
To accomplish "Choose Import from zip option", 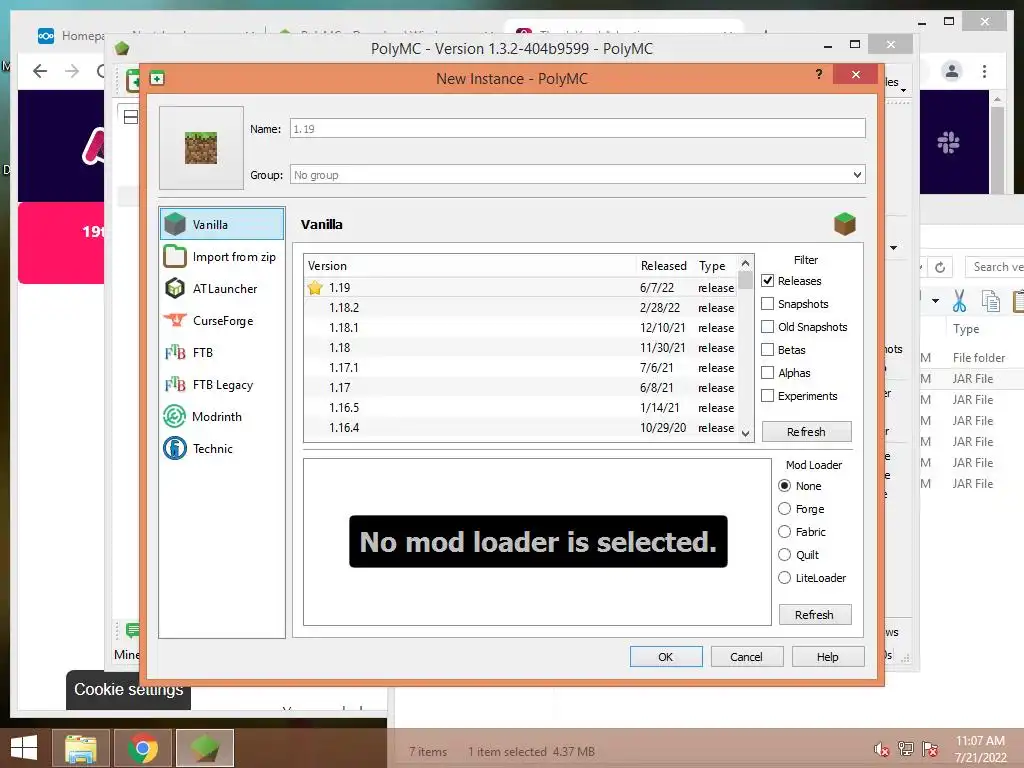I will point(222,257).
